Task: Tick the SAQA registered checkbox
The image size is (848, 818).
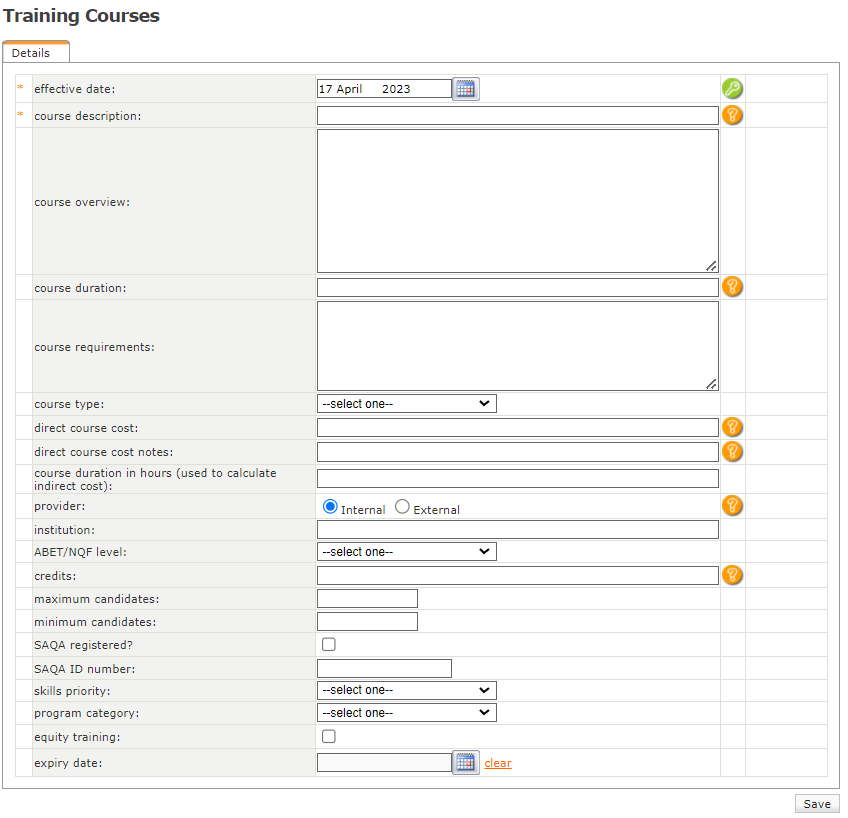Action: (328, 644)
